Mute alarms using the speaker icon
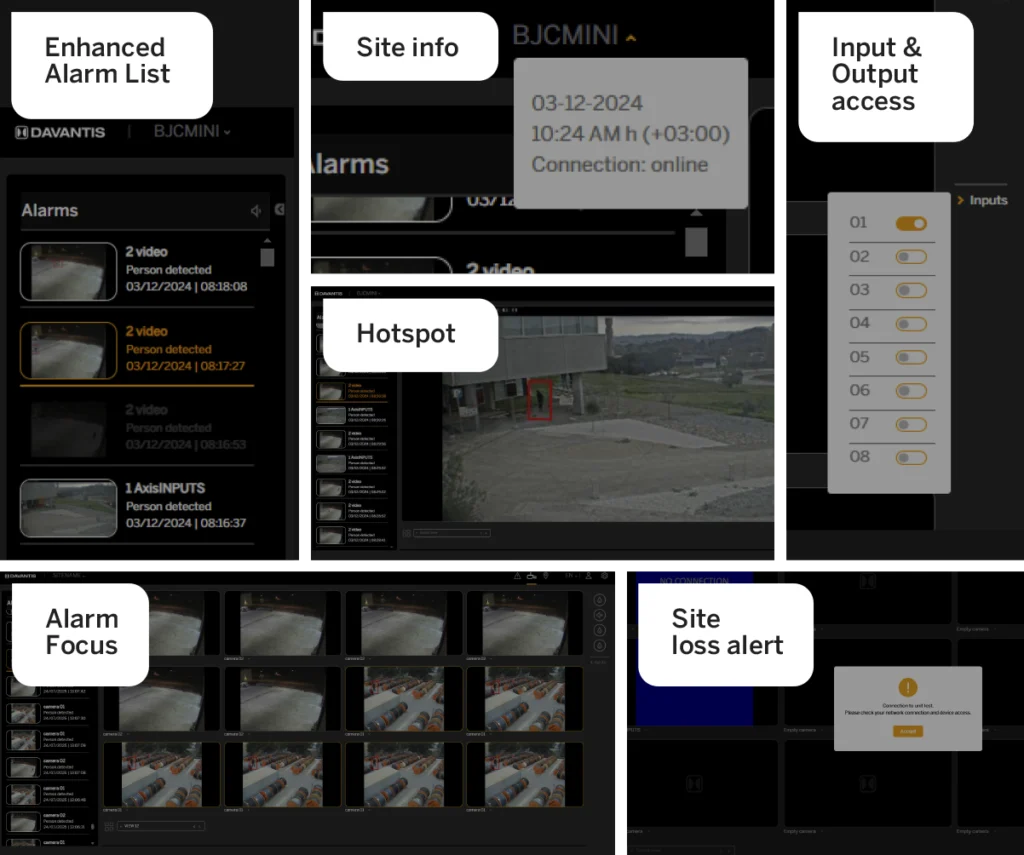 pos(256,211)
